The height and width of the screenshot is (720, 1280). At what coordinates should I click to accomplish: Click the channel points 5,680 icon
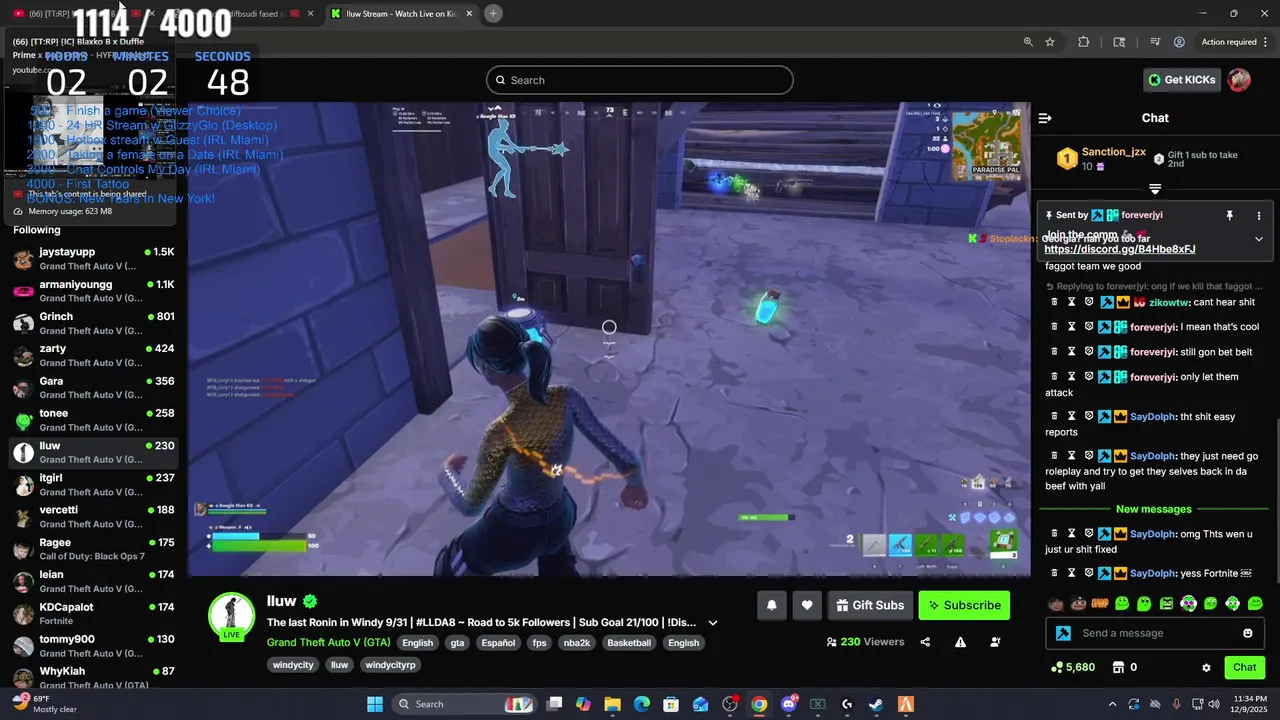coord(1057,667)
